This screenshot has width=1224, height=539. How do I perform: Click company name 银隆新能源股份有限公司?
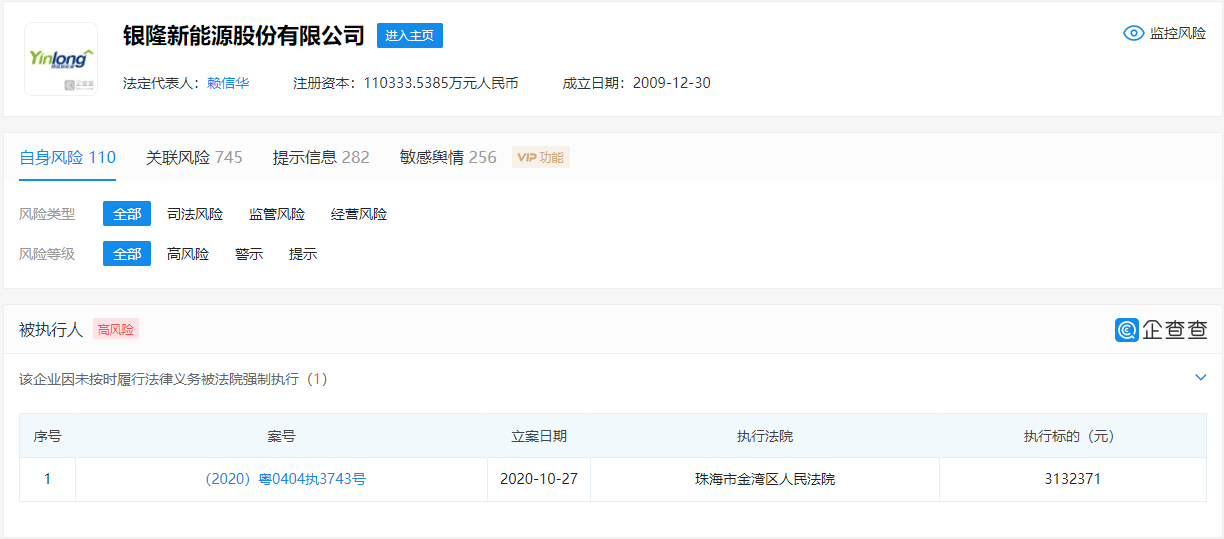click(x=244, y=35)
